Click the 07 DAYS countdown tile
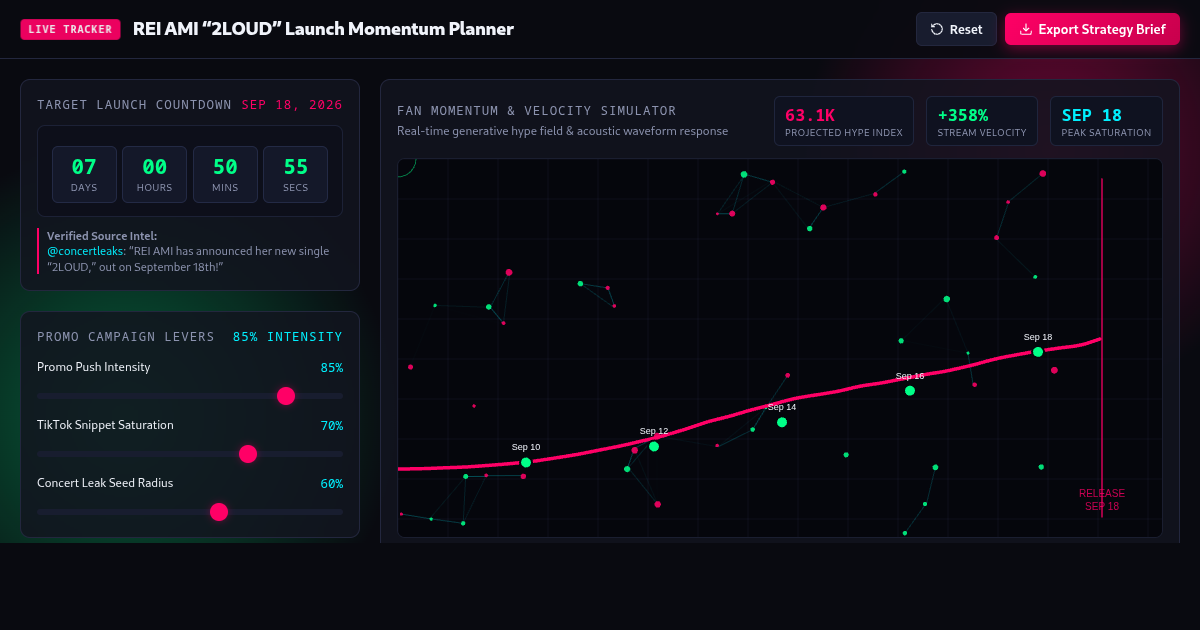Viewport: 1200px width, 630px height. [x=84, y=174]
